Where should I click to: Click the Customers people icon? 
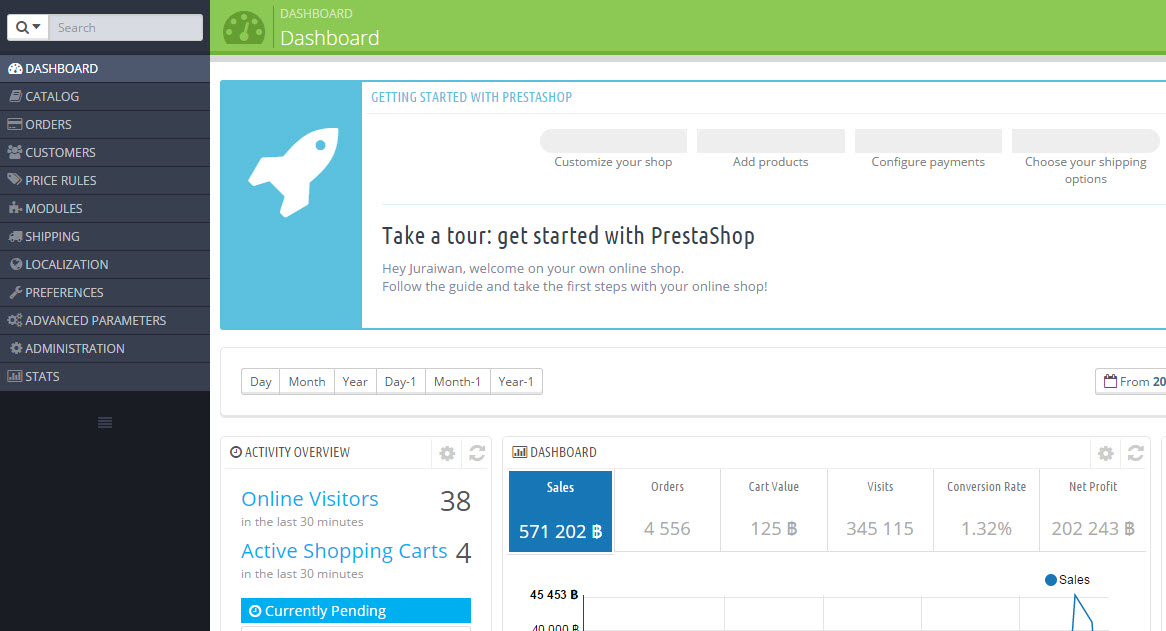tap(14, 152)
